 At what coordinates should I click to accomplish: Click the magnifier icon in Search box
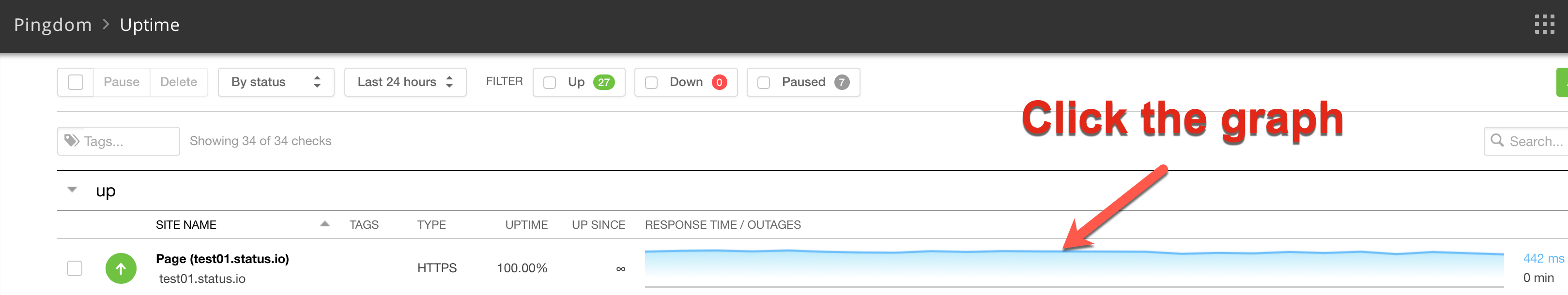coord(1497,141)
